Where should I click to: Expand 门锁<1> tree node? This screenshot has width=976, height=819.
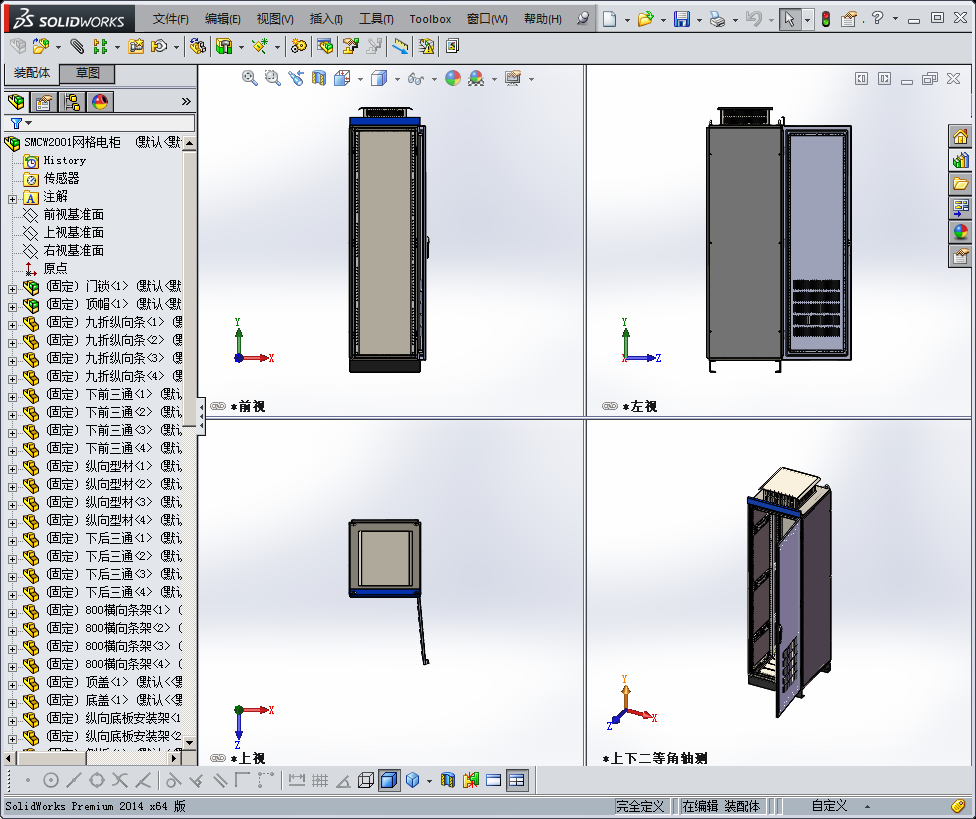click(x=12, y=289)
